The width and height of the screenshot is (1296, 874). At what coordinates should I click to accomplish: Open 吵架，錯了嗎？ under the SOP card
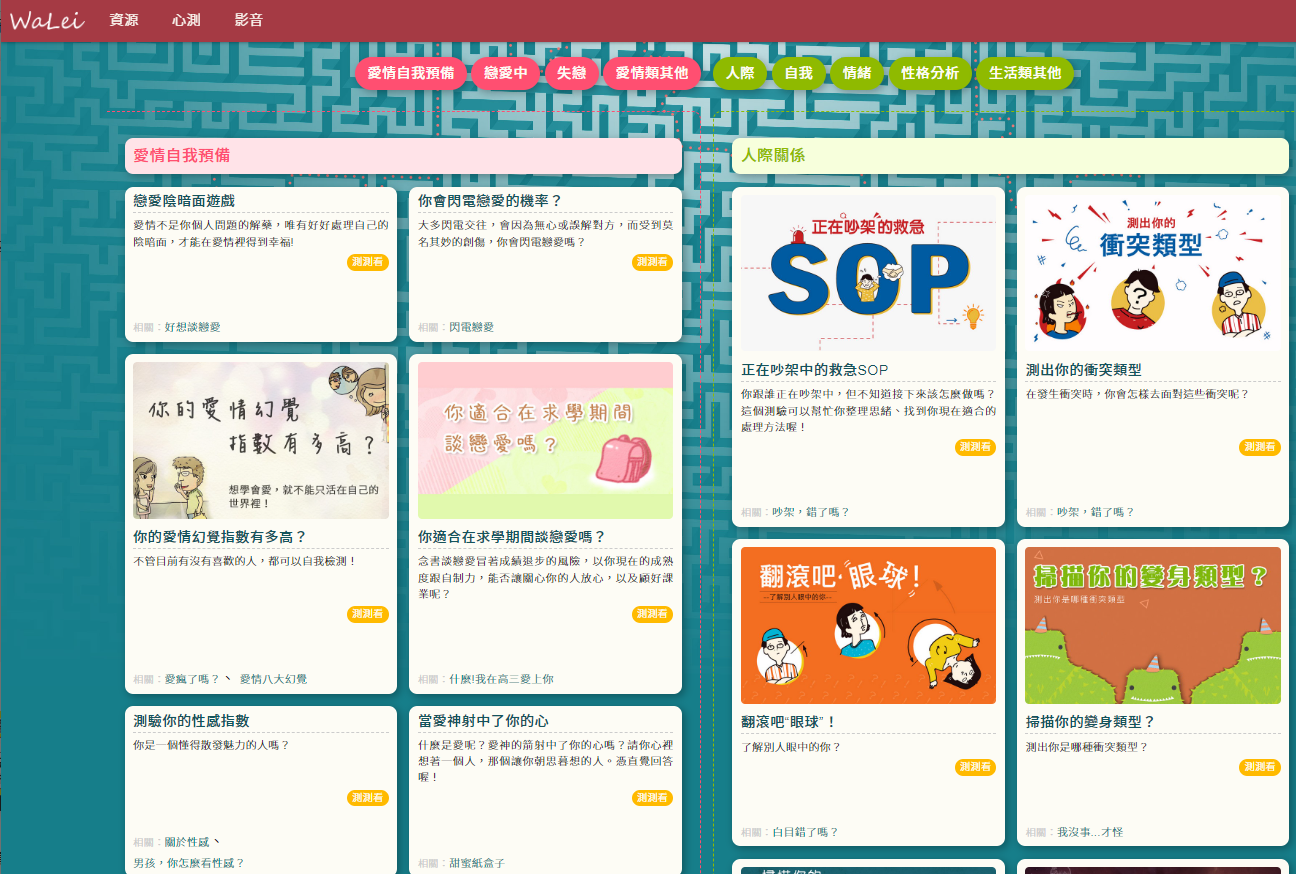tap(811, 512)
